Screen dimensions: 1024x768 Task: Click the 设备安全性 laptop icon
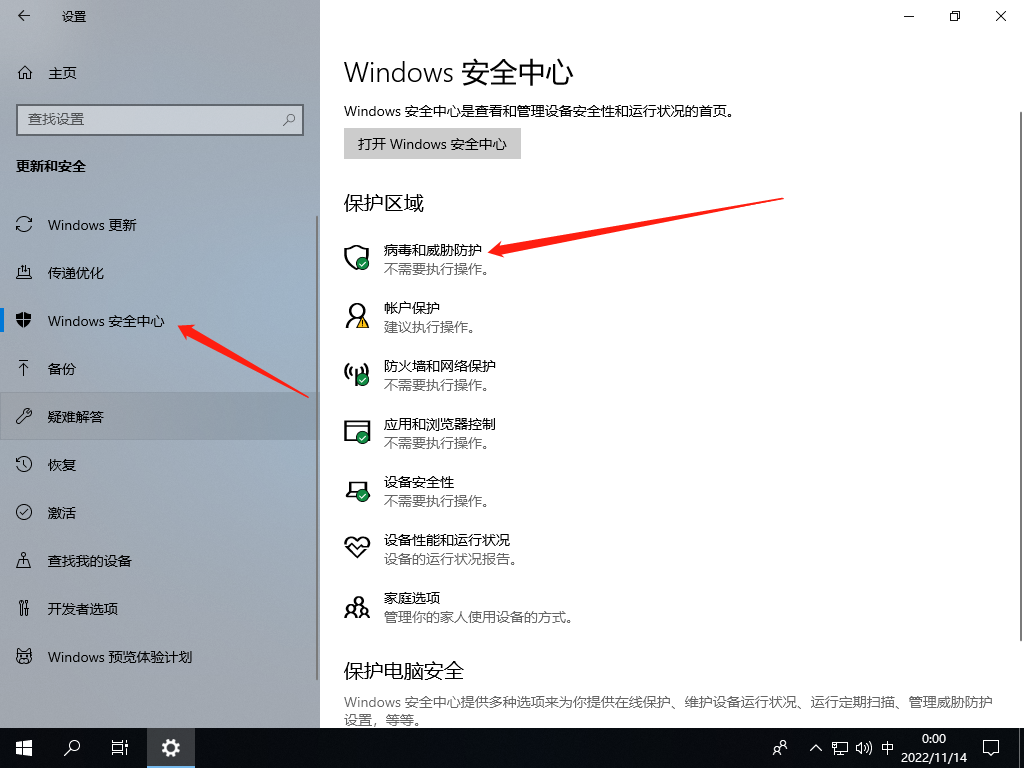click(357, 490)
